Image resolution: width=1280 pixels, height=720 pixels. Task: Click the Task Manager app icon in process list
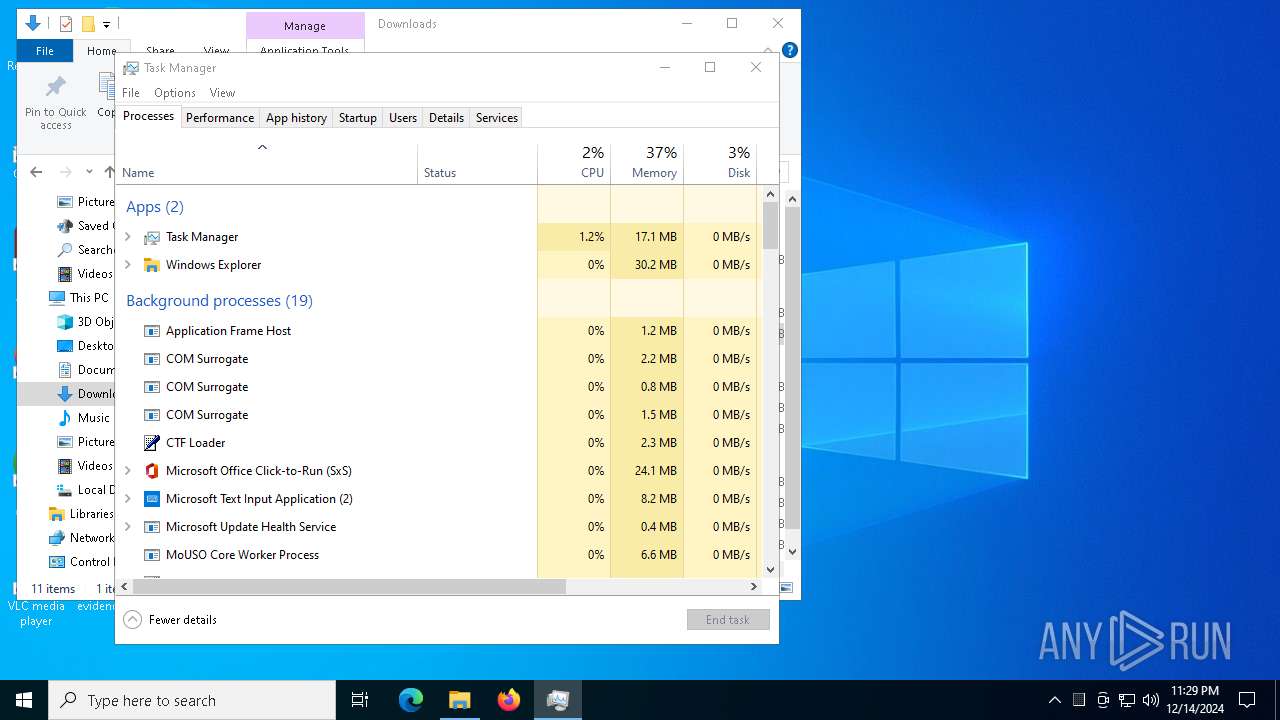tap(152, 237)
